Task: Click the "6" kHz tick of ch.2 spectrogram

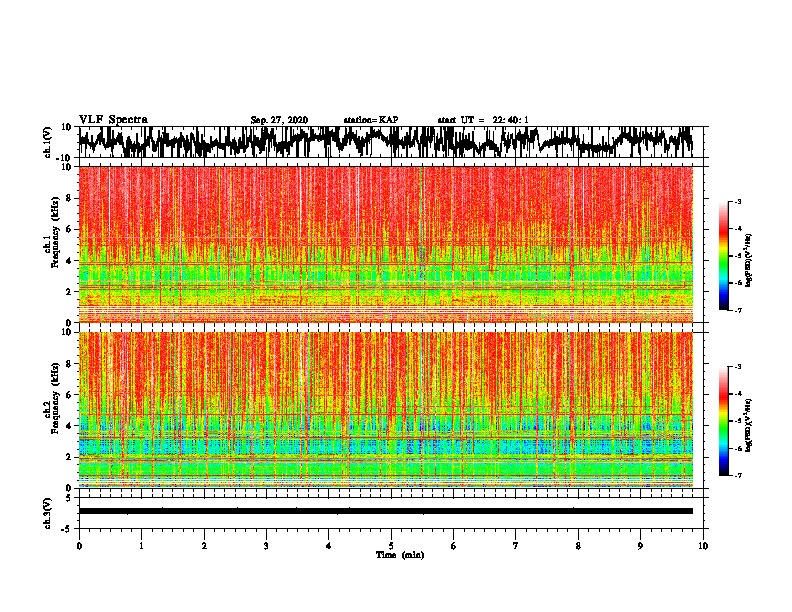Action: (x=70, y=395)
